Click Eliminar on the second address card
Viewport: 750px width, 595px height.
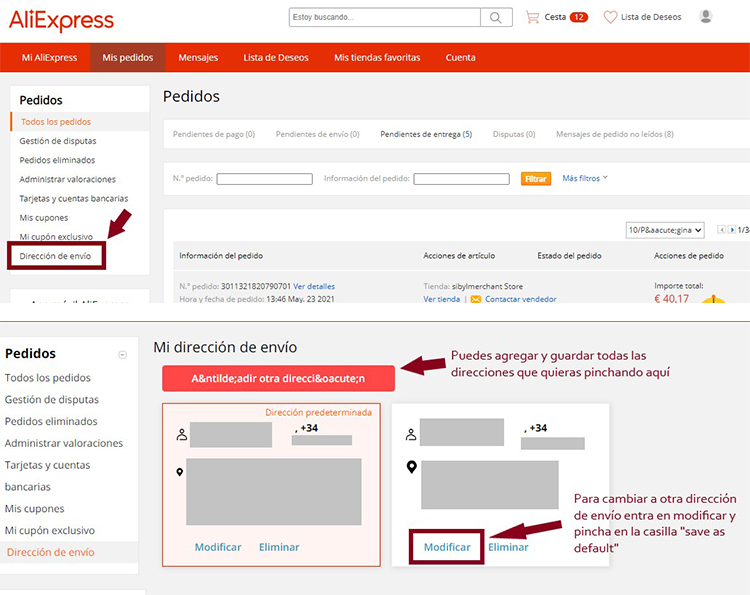508,547
